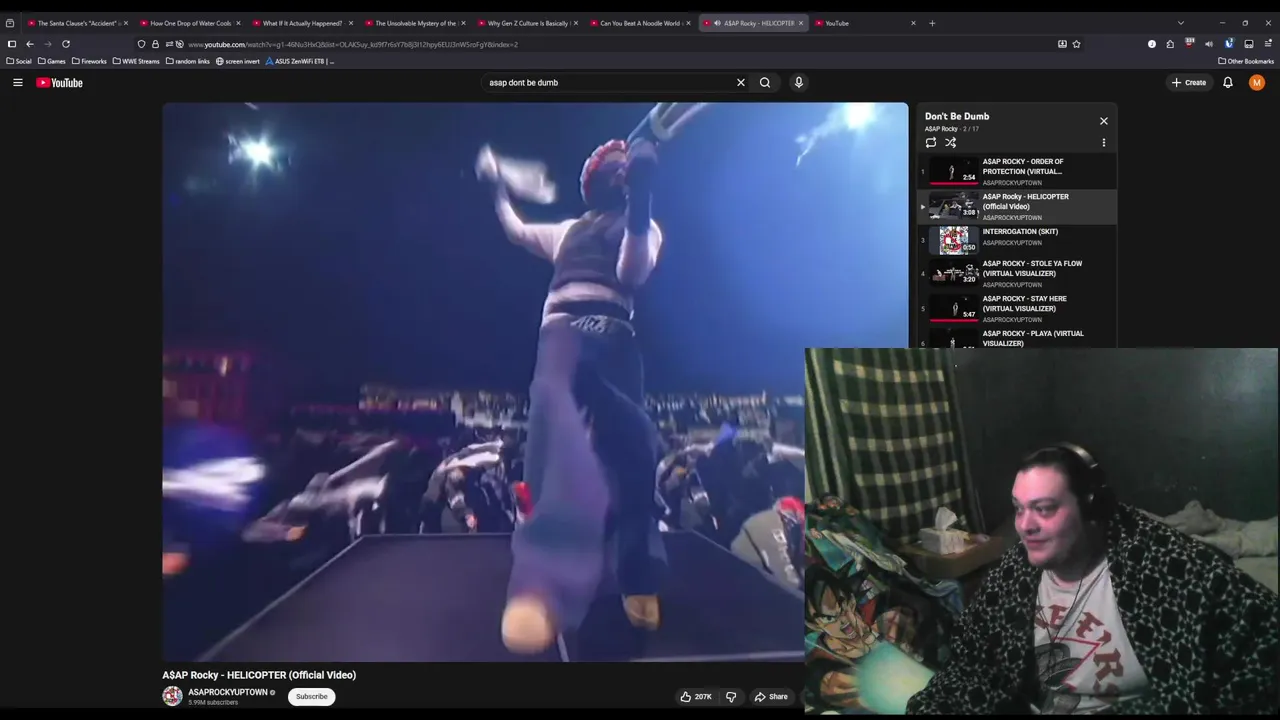Switch to The Unsolvable Mystery tab
This screenshot has width=1280, height=720.
tap(414, 23)
